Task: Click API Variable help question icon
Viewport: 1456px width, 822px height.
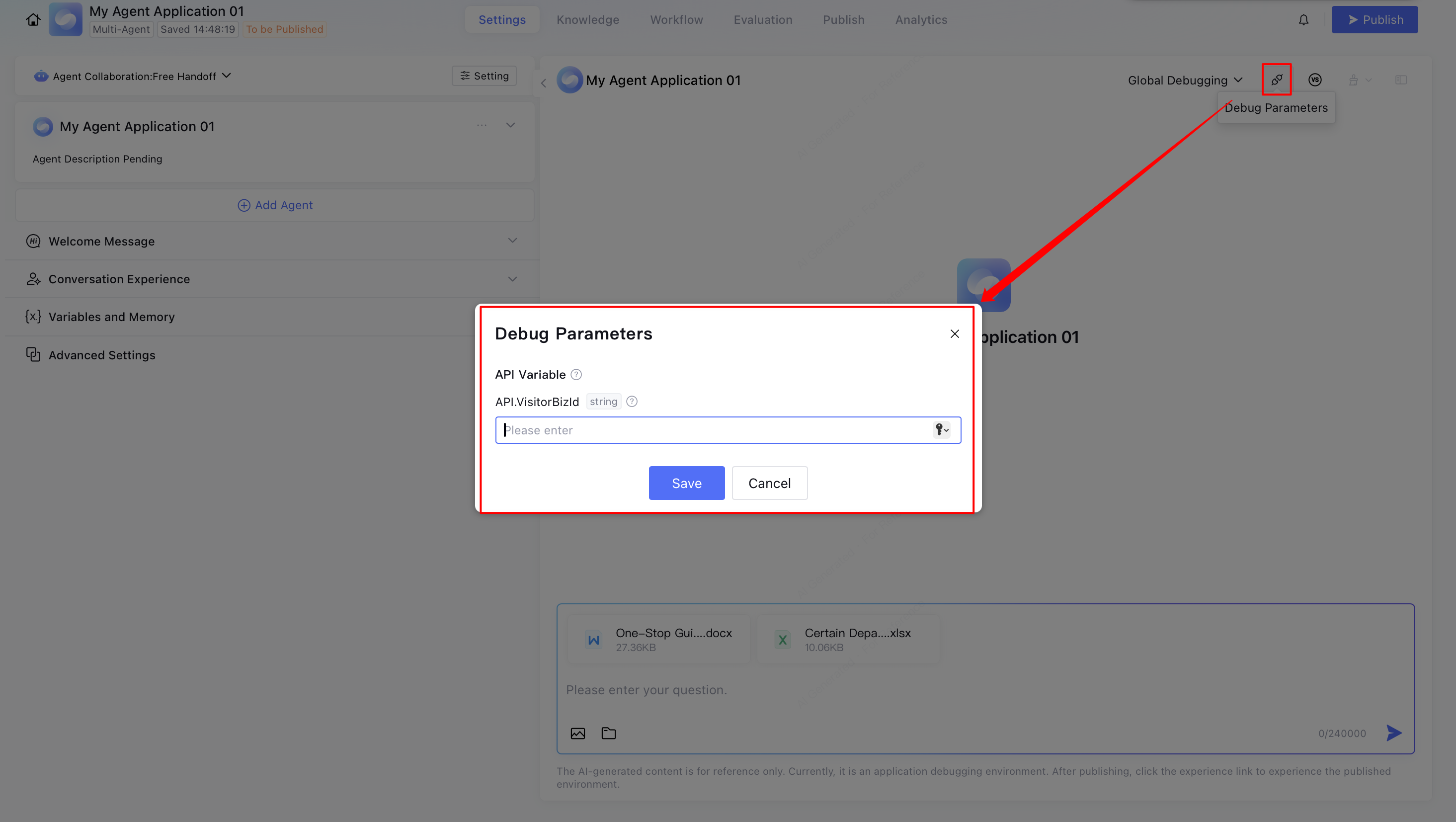Action: pyautogui.click(x=576, y=374)
